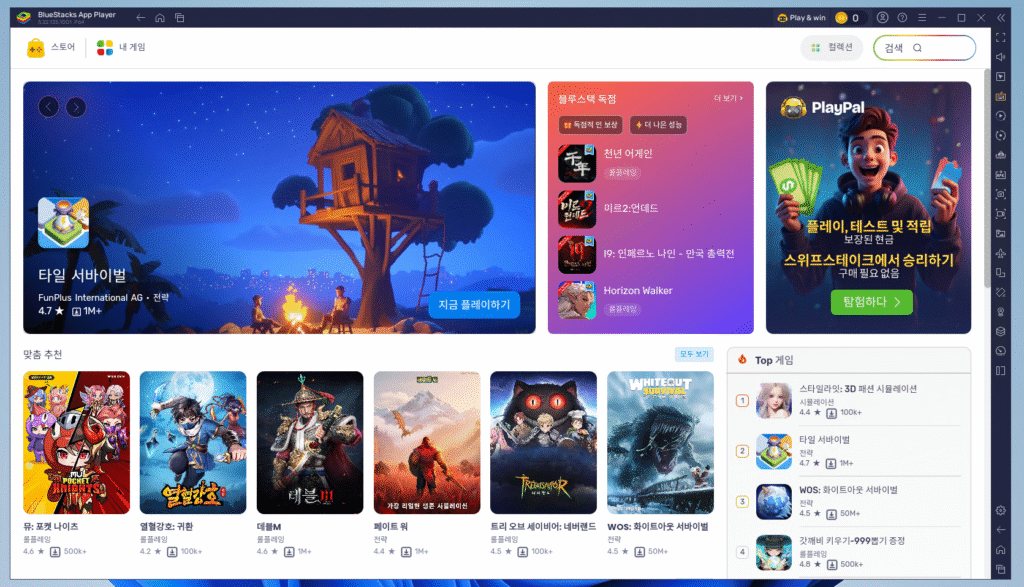
Task: Click the 검색 search field
Action: coord(924,48)
